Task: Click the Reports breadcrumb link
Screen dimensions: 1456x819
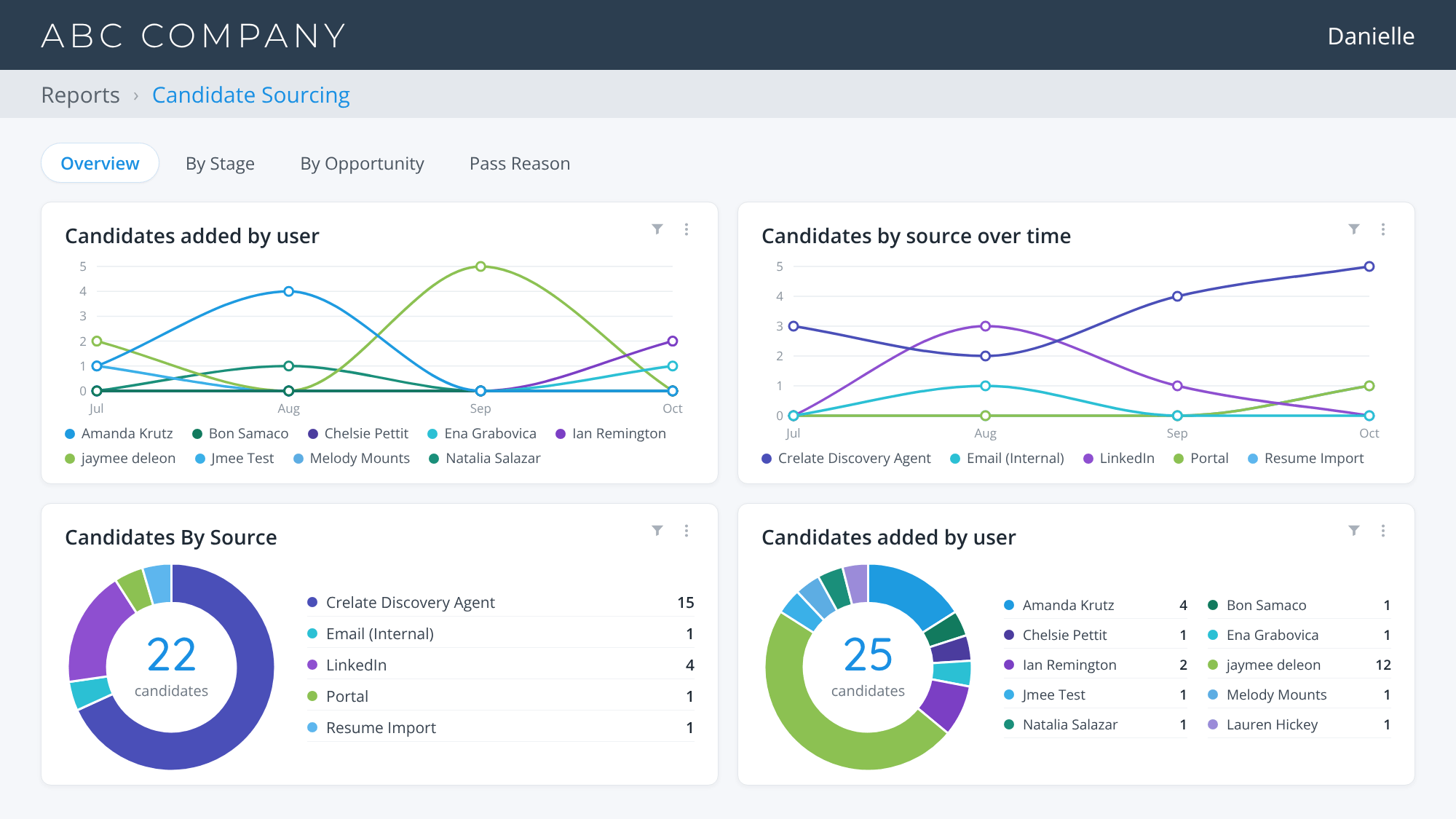Action: tap(80, 95)
